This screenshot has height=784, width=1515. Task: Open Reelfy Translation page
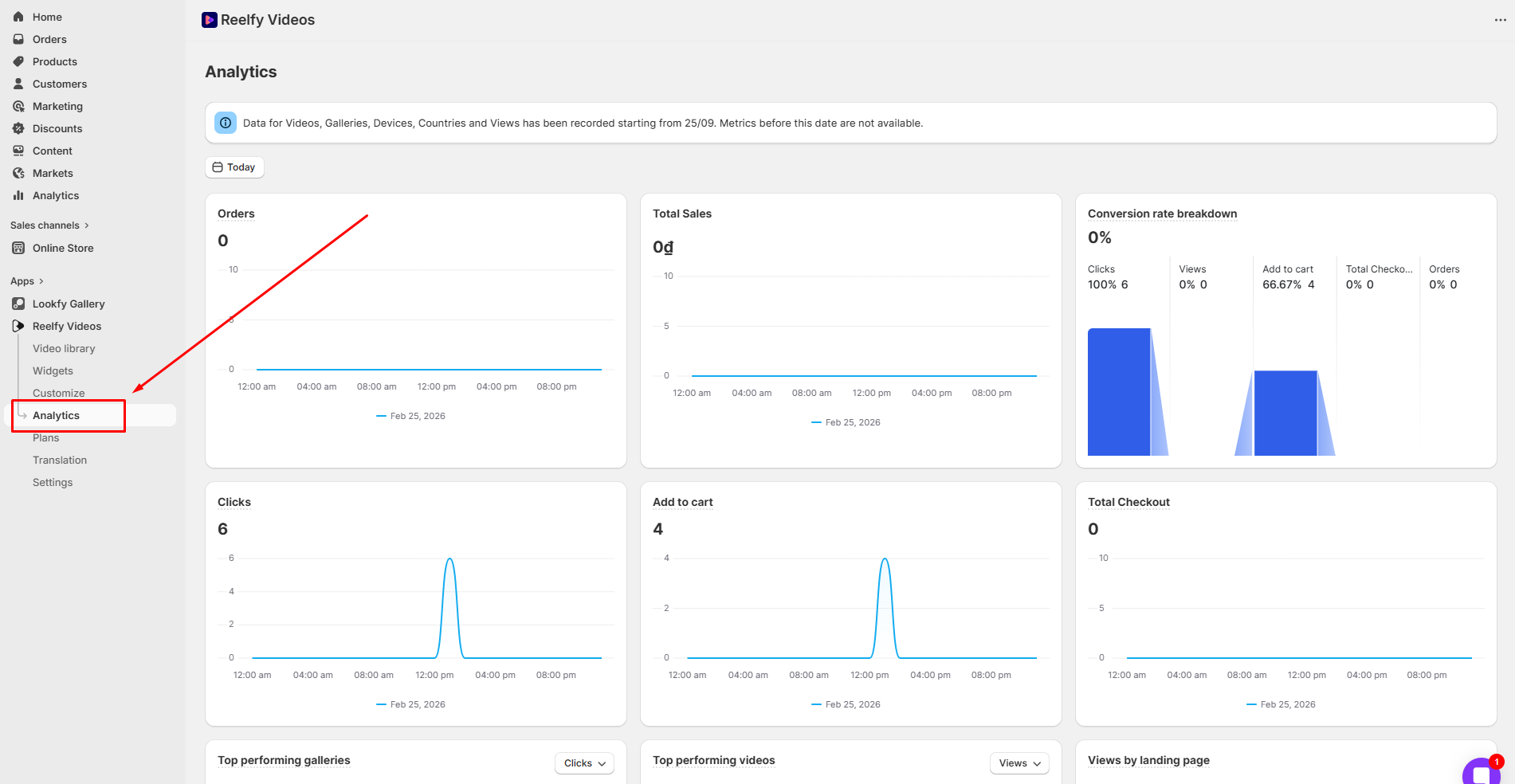point(60,460)
